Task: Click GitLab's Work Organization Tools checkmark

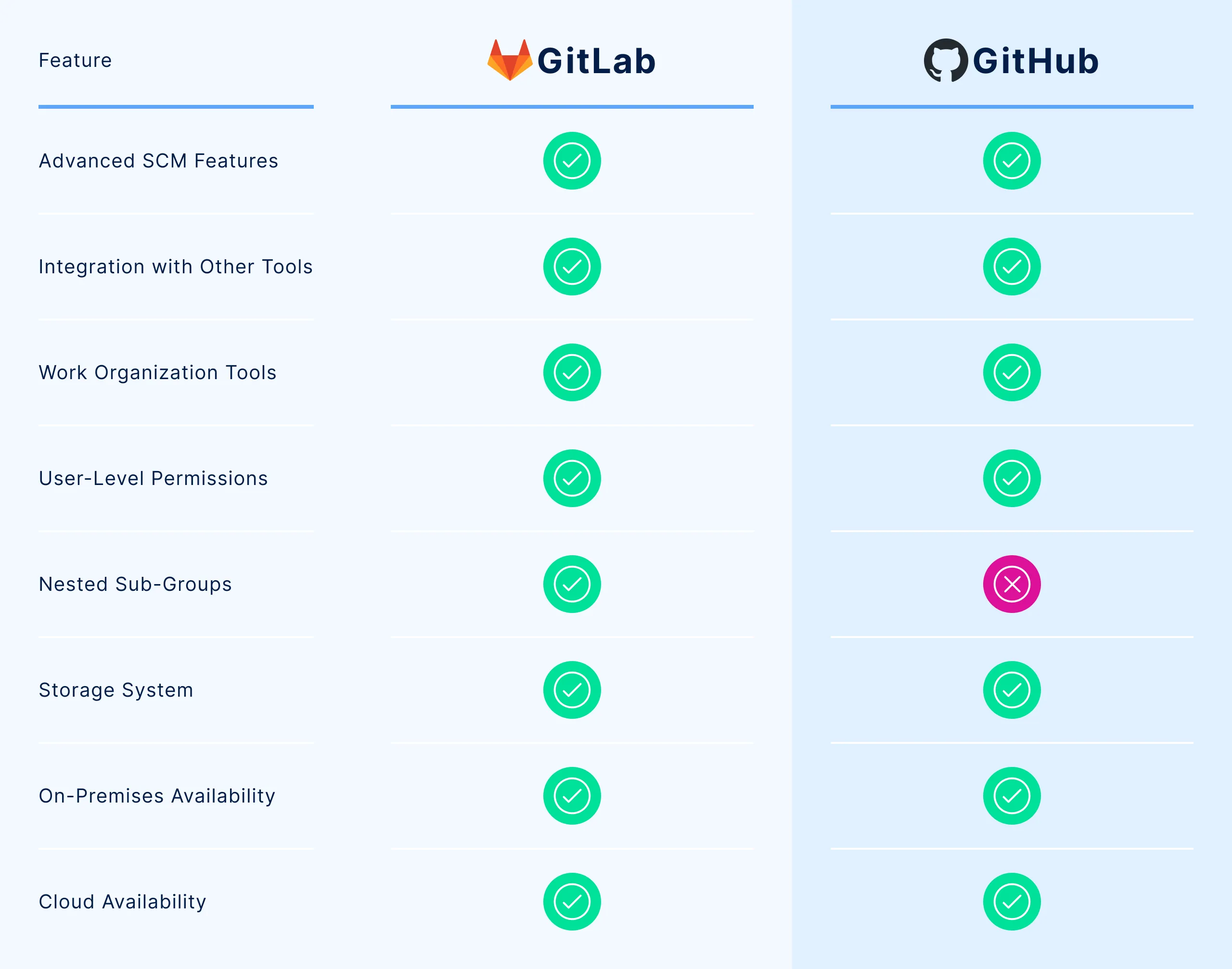Action: 571,372
